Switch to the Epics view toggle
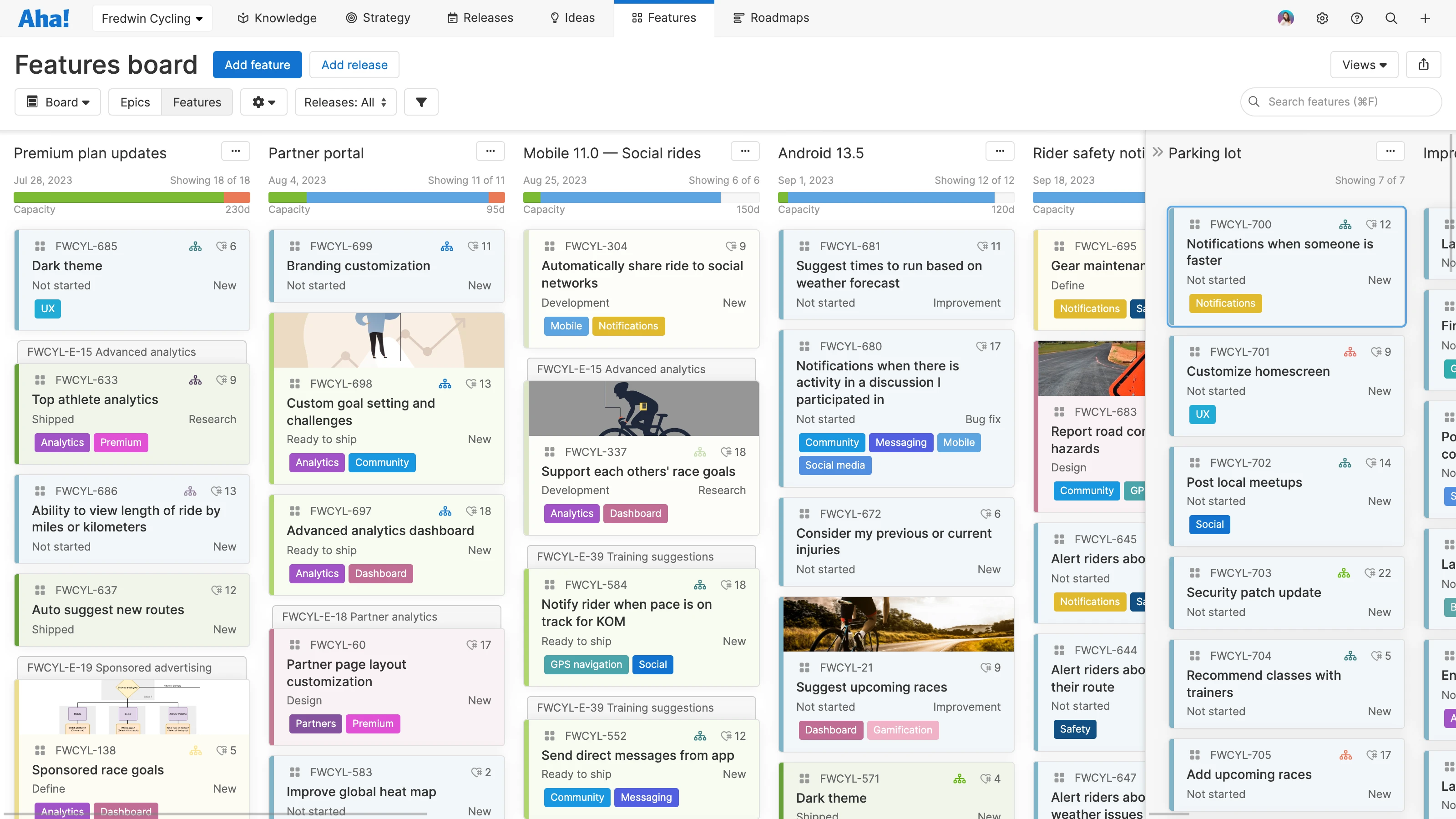Viewport: 1456px width, 819px height. pos(135,102)
